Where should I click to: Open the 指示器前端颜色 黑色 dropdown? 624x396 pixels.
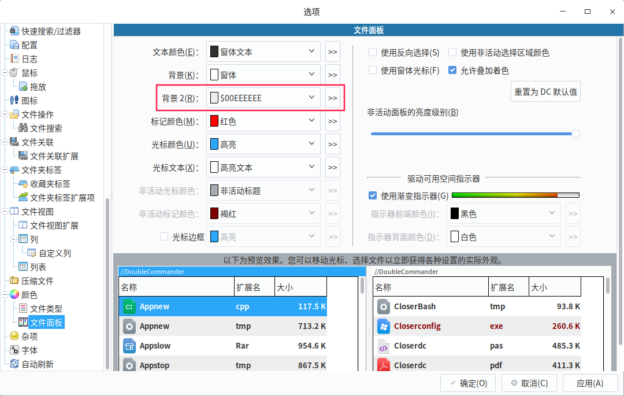(x=504, y=214)
